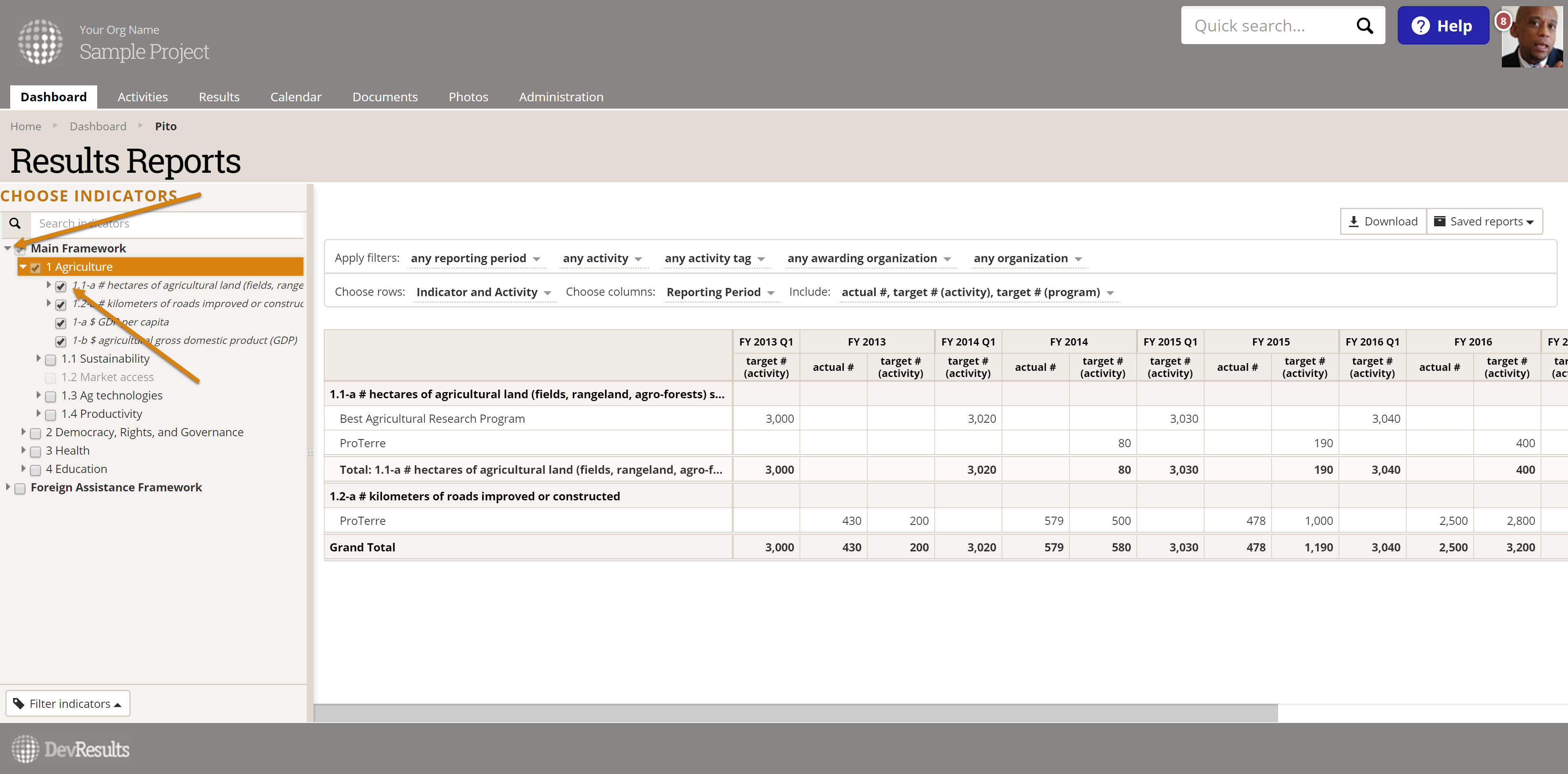Click the search indicators magnifier icon
The image size is (1568, 774).
pyautogui.click(x=15, y=223)
